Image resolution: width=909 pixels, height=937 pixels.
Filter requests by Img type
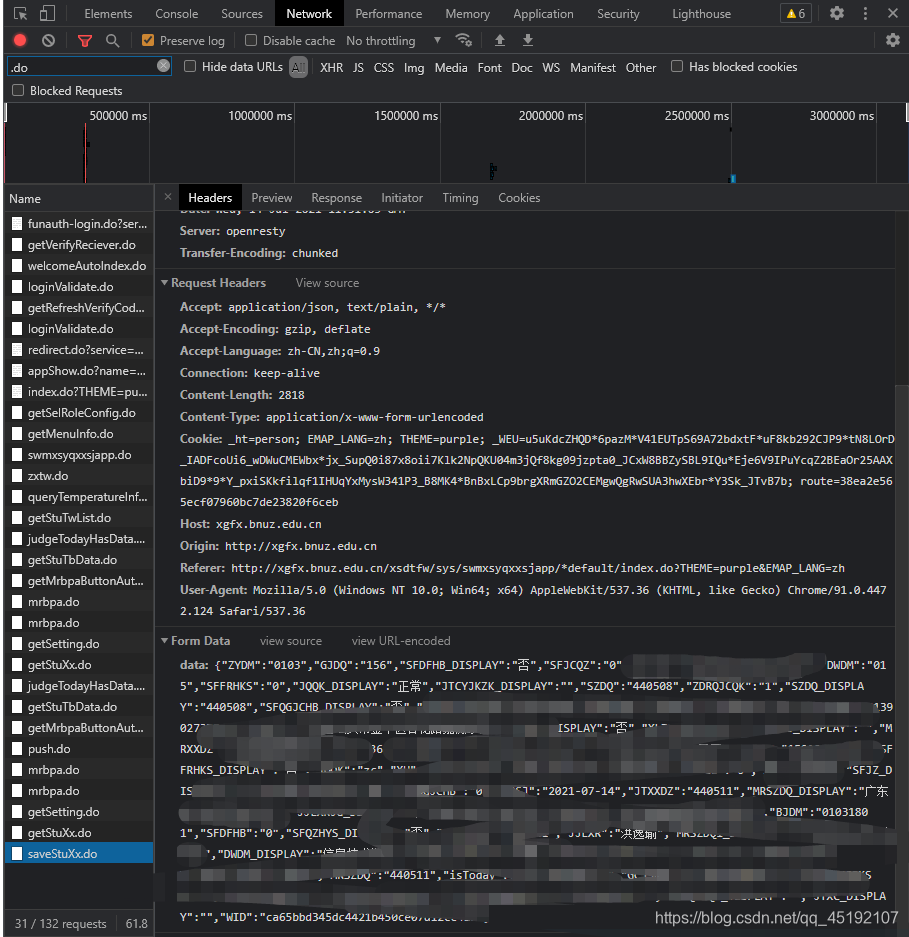coord(414,68)
